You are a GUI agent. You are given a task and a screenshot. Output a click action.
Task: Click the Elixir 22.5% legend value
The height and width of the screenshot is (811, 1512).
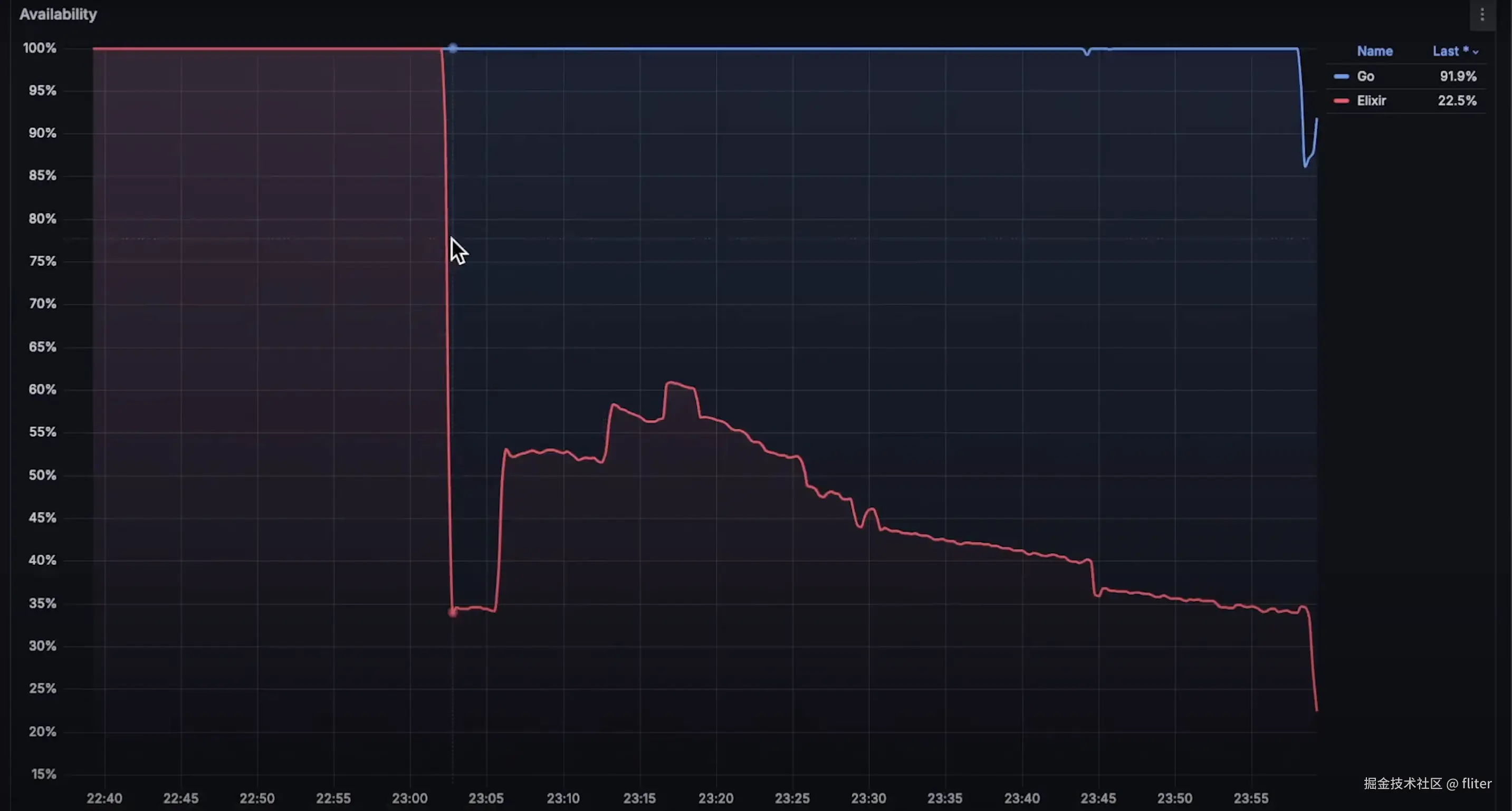1457,101
